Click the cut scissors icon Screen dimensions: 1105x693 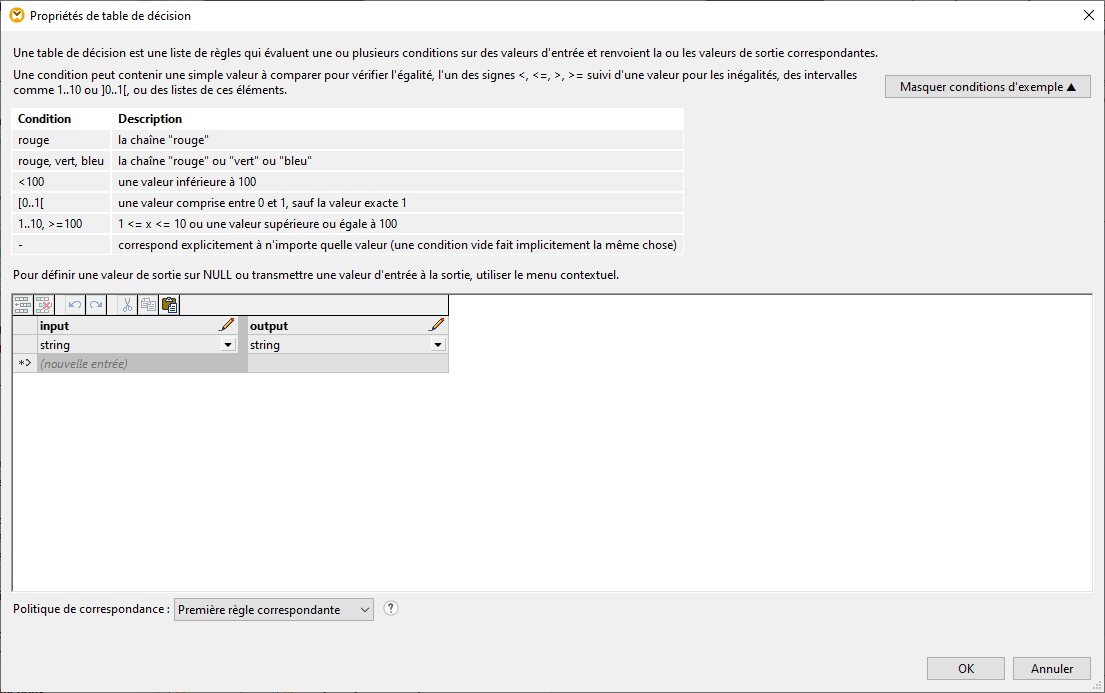click(127, 305)
